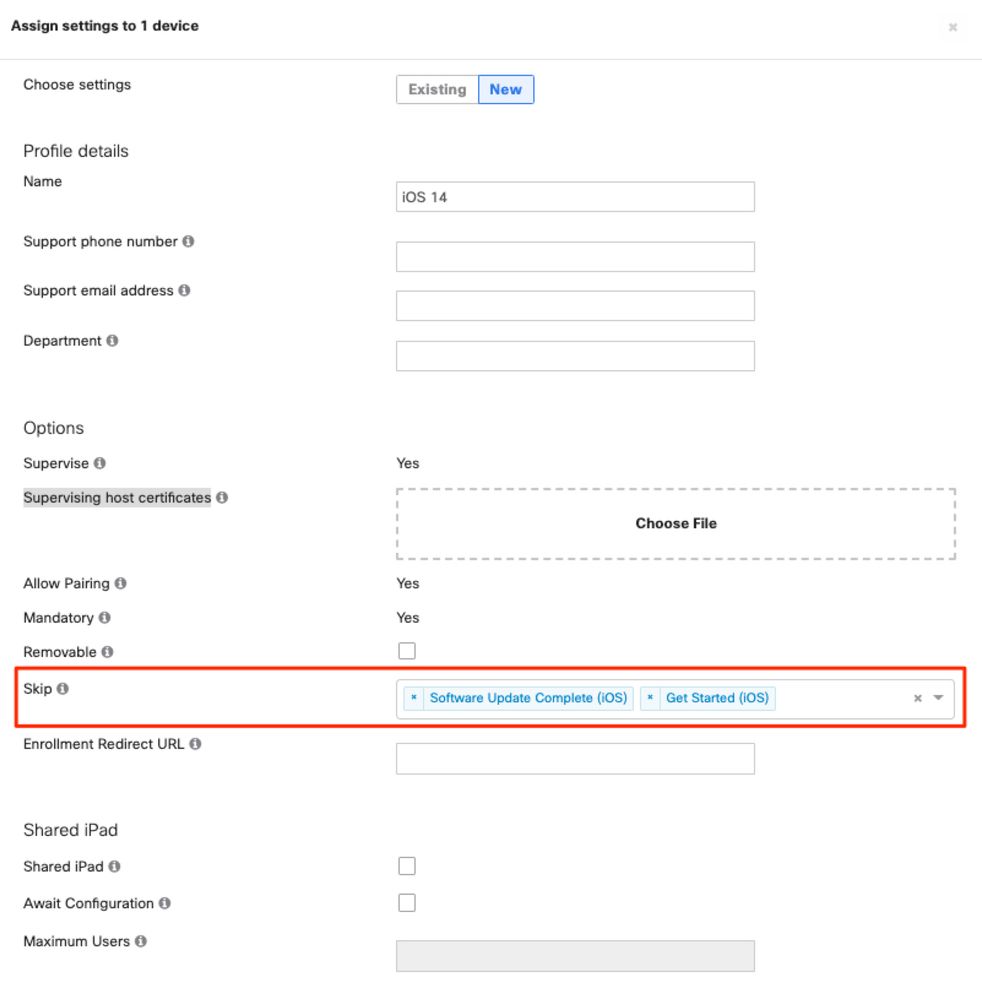Screen dimensions: 982x999
Task: Click the info icon next to Department
Action: tap(112, 341)
